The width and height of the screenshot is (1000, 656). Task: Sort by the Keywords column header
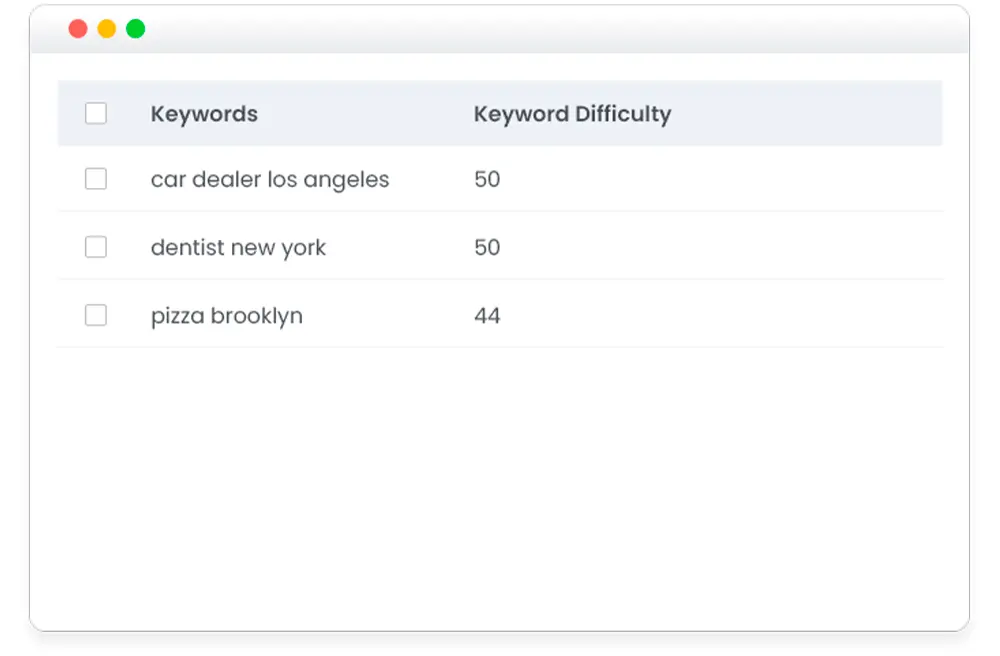(x=204, y=113)
